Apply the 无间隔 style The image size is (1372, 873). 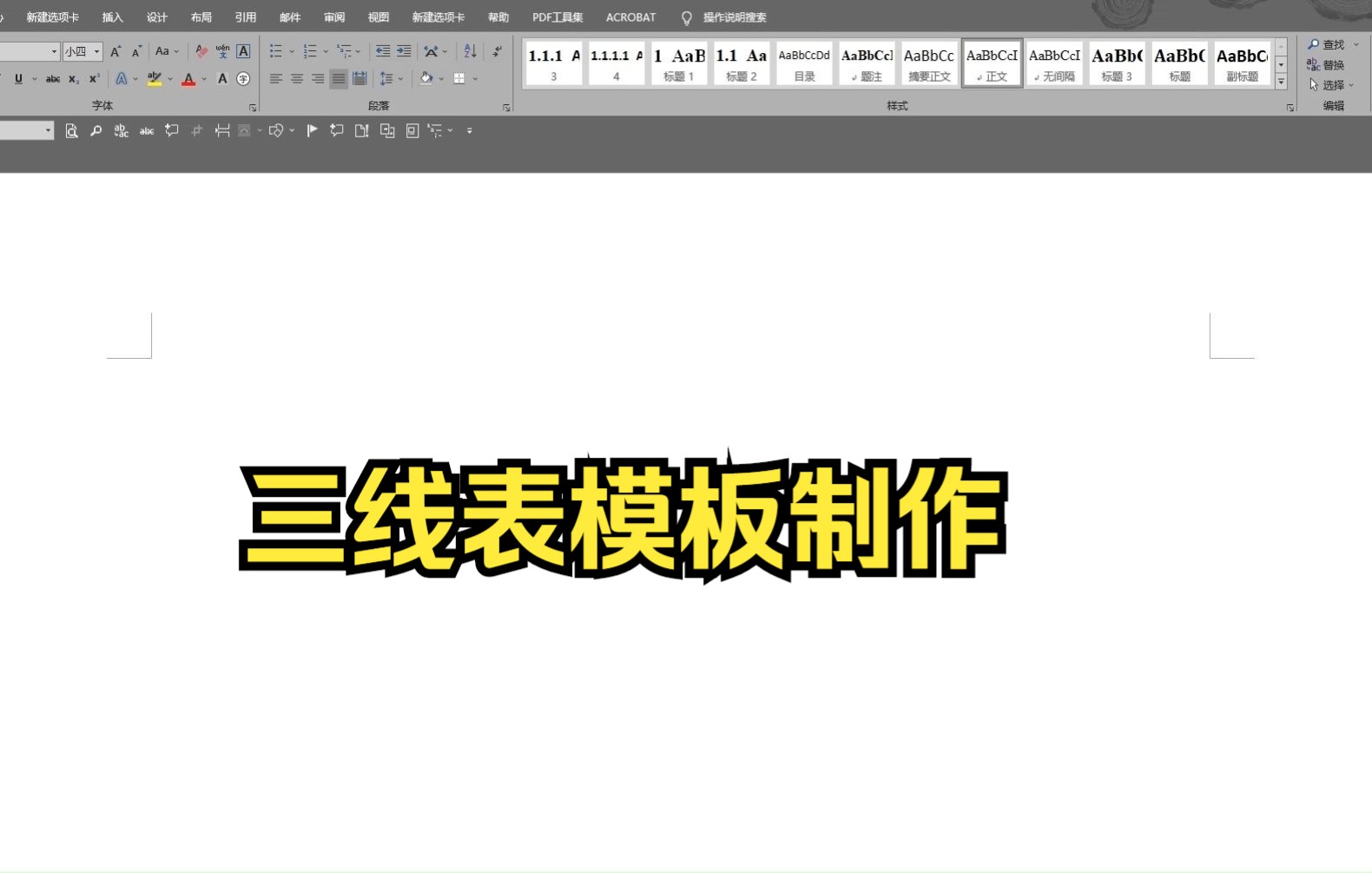click(x=1054, y=63)
